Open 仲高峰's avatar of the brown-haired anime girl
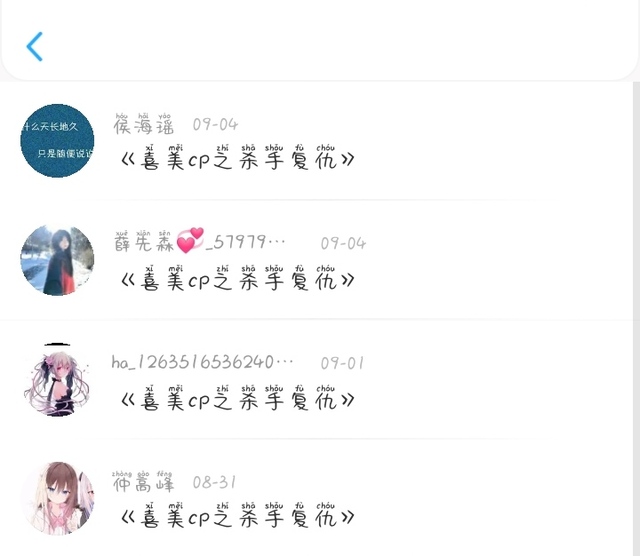The image size is (640, 556). [57, 498]
